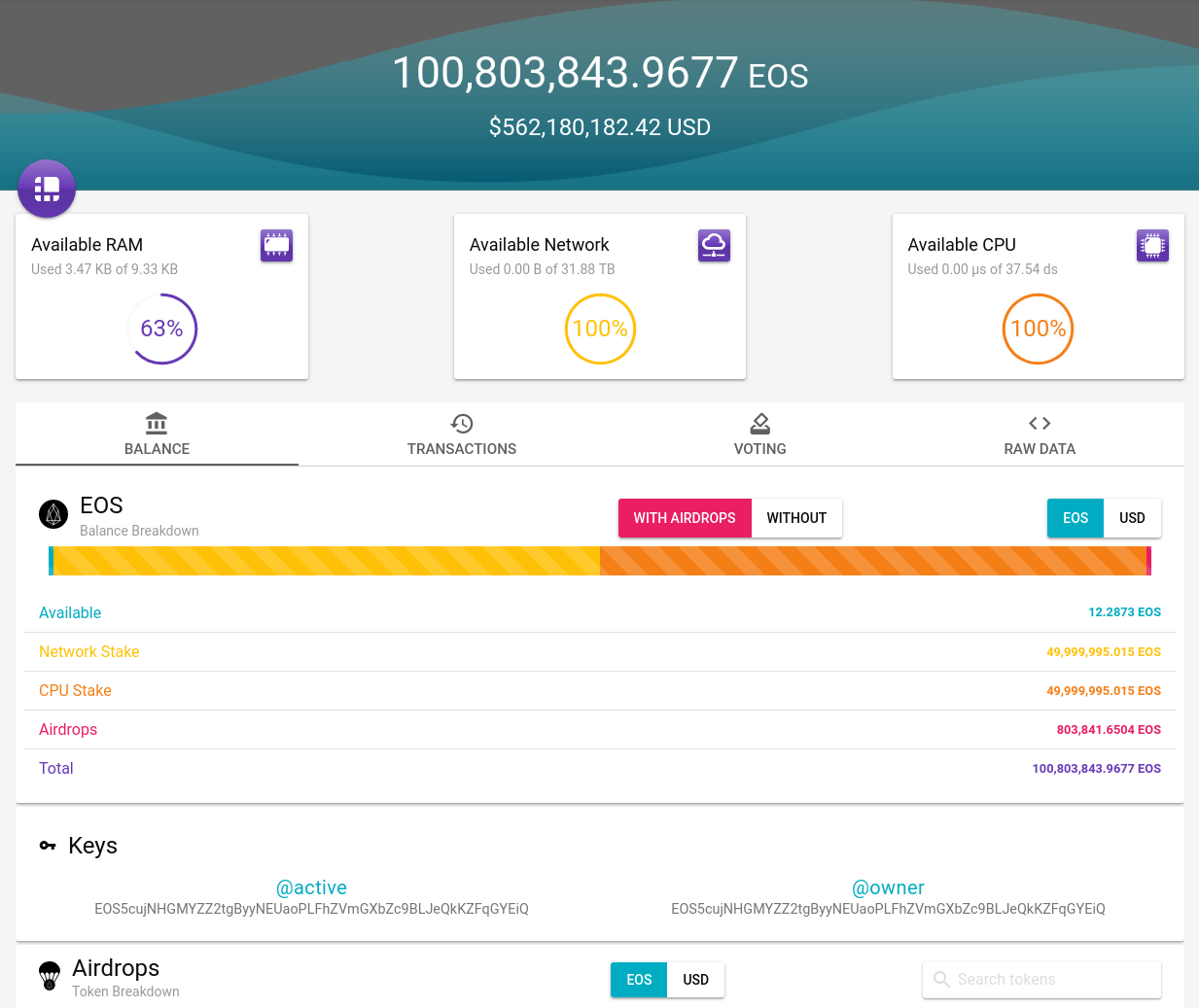Set Airdrops token breakdown to USD
The image size is (1199, 1008).
pyautogui.click(x=695, y=980)
